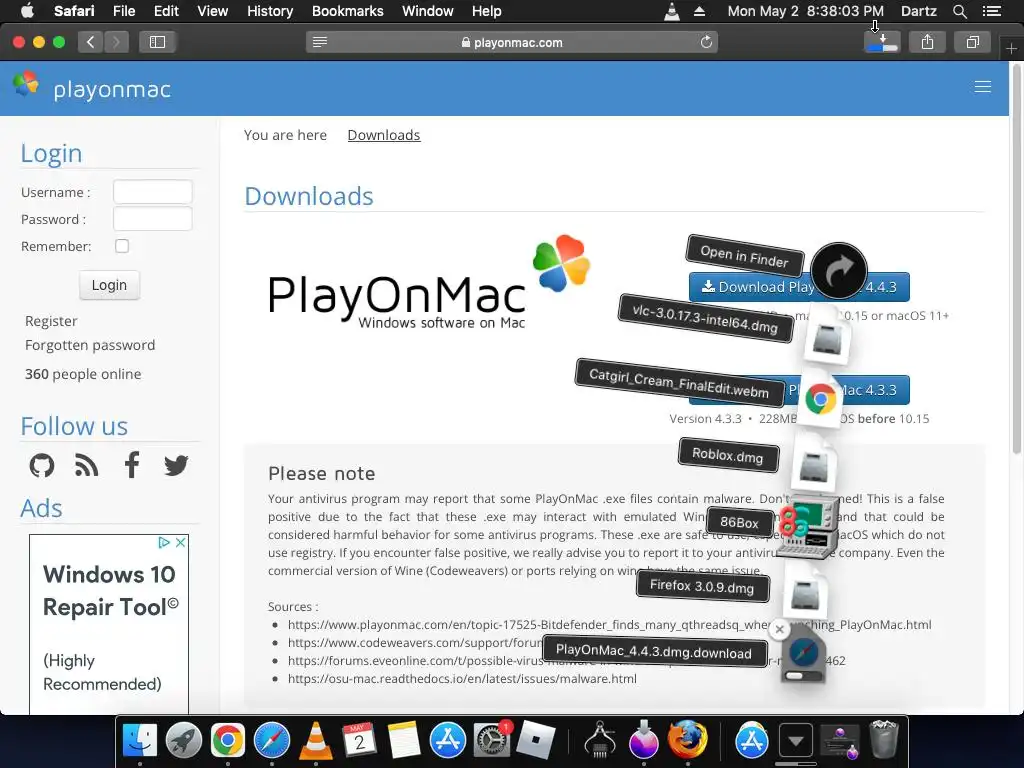
Task: Open Catgirl_Cream_FinalEdit.webm Chrome file icon
Action: [x=820, y=398]
